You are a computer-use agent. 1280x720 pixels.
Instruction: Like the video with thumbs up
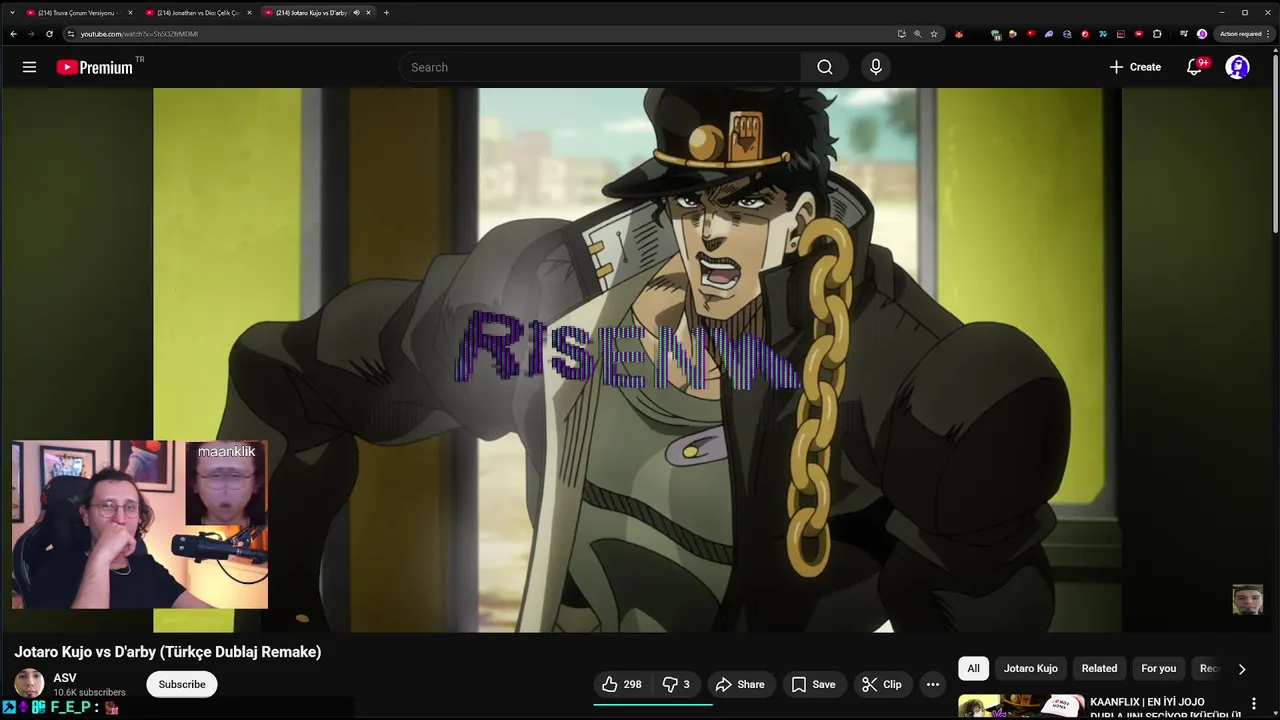(x=621, y=684)
